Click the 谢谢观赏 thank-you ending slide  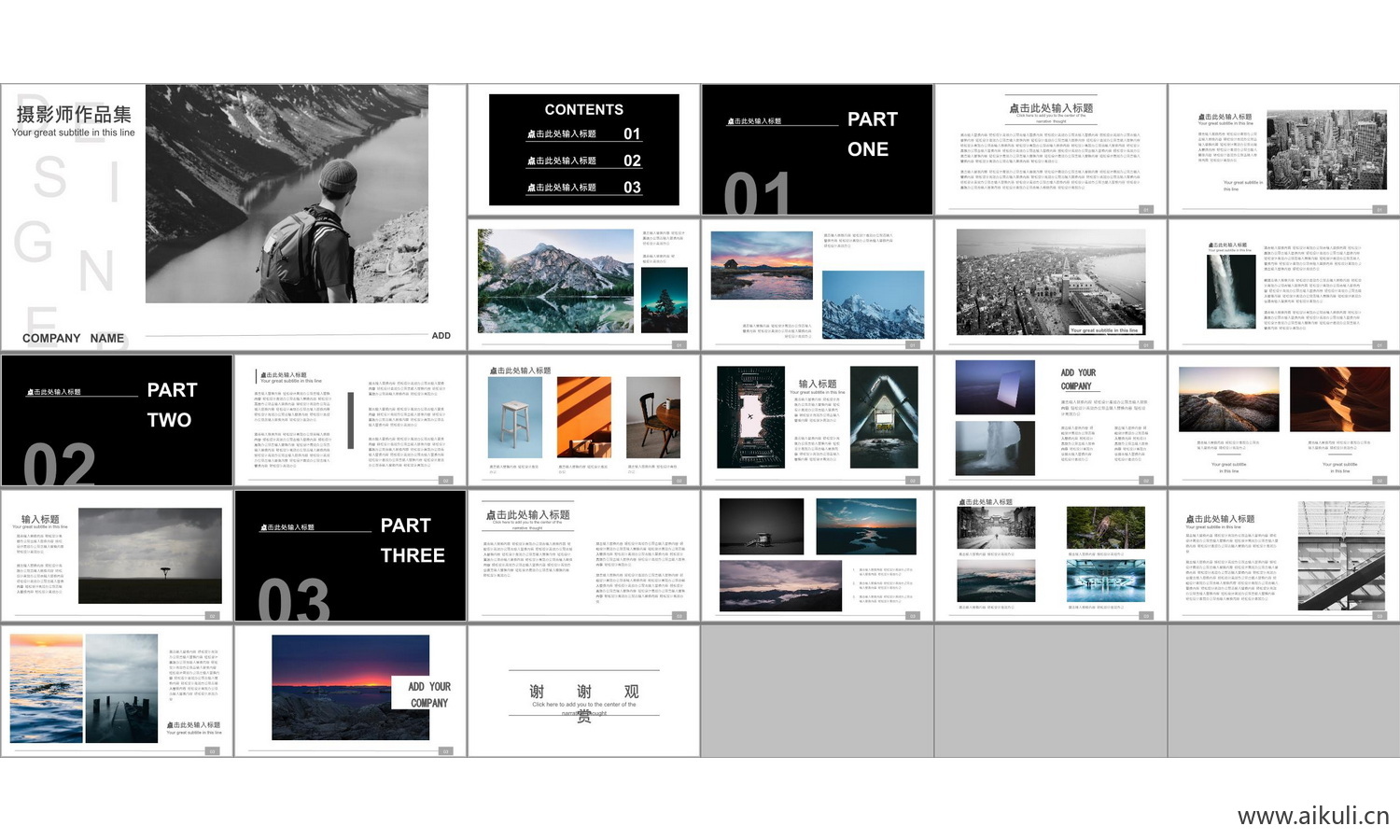pyautogui.click(x=583, y=693)
